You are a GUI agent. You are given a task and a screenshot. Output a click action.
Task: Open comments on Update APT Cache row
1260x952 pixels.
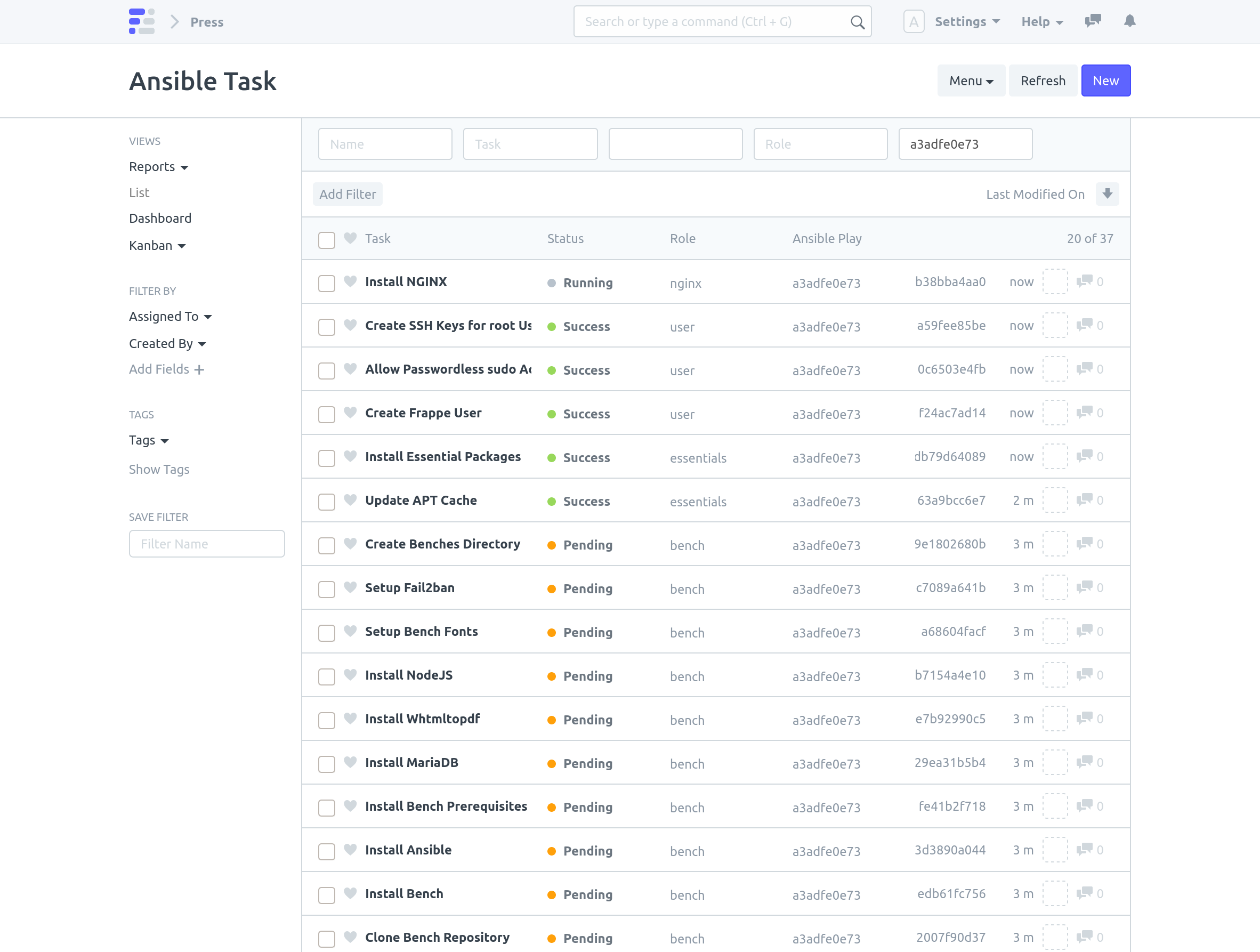tap(1086, 500)
